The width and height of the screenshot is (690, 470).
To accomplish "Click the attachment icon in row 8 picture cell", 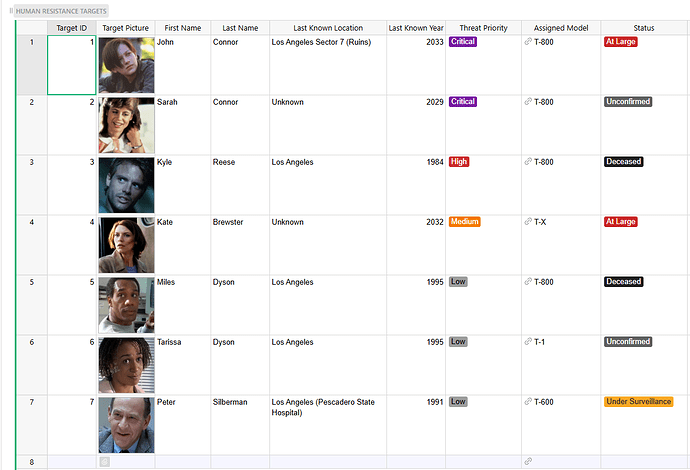I will (x=104, y=462).
